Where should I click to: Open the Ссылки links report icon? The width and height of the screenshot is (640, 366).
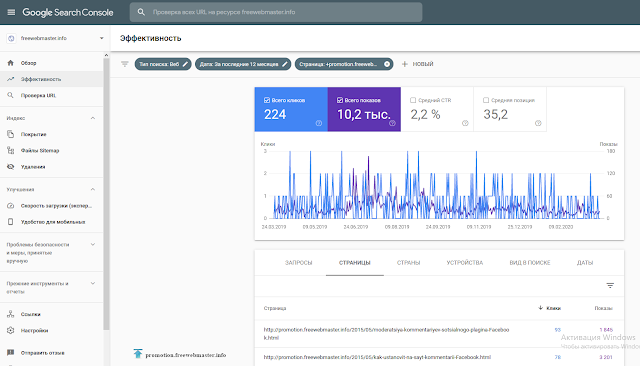pyautogui.click(x=11, y=314)
